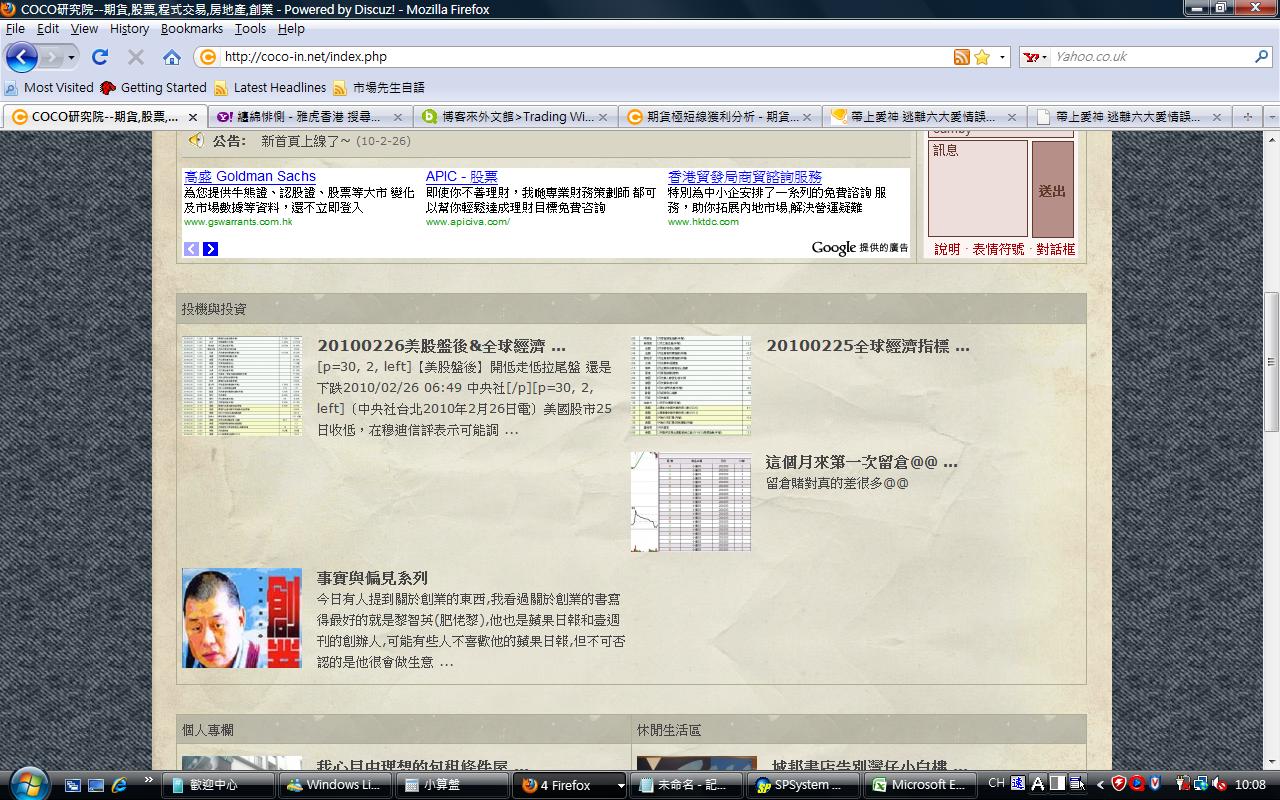The width and height of the screenshot is (1280, 800).
Task: Show the previous Google ad set
Action: click(x=191, y=248)
